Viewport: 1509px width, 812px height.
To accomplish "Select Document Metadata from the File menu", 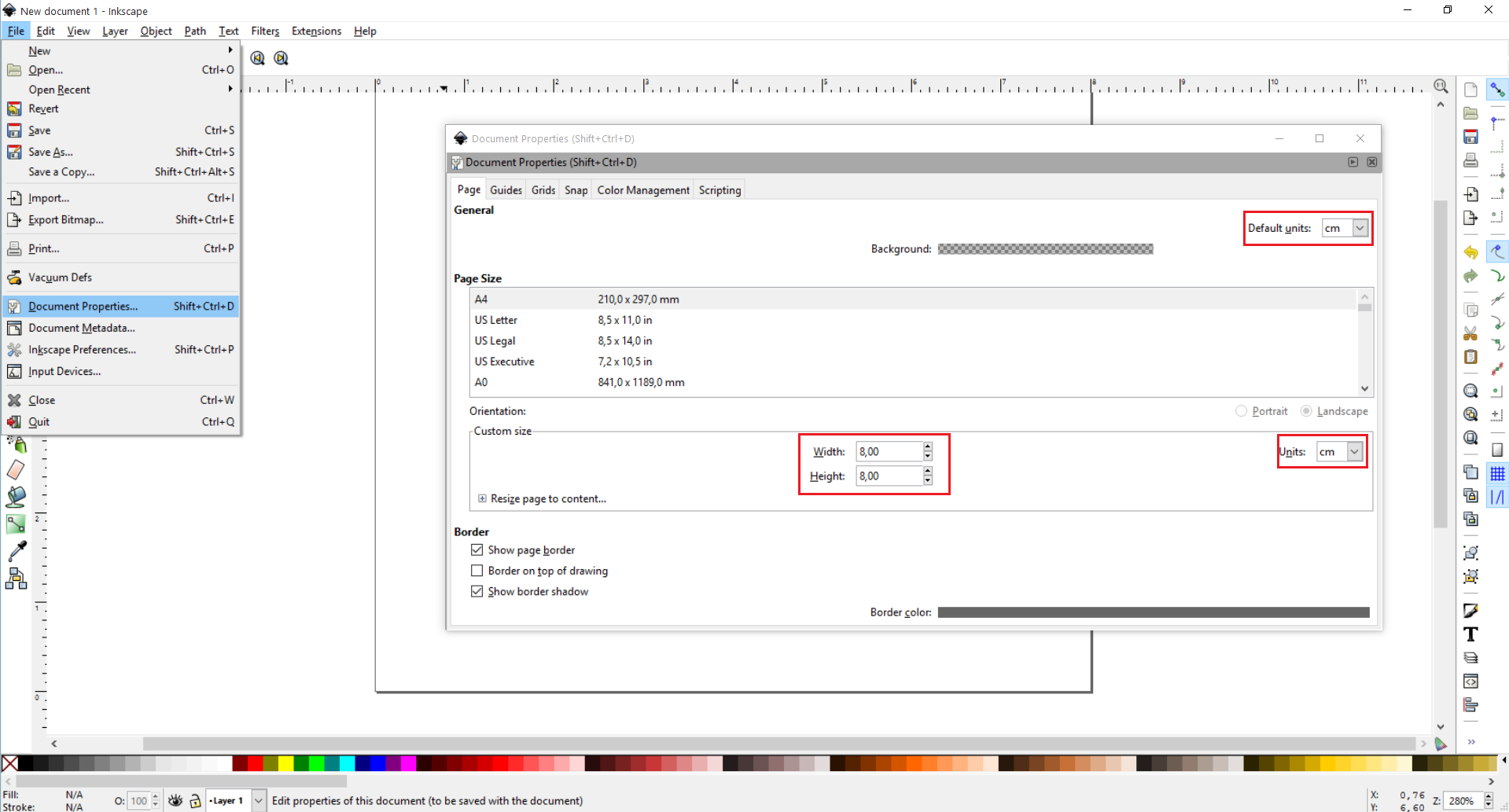I will click(81, 328).
